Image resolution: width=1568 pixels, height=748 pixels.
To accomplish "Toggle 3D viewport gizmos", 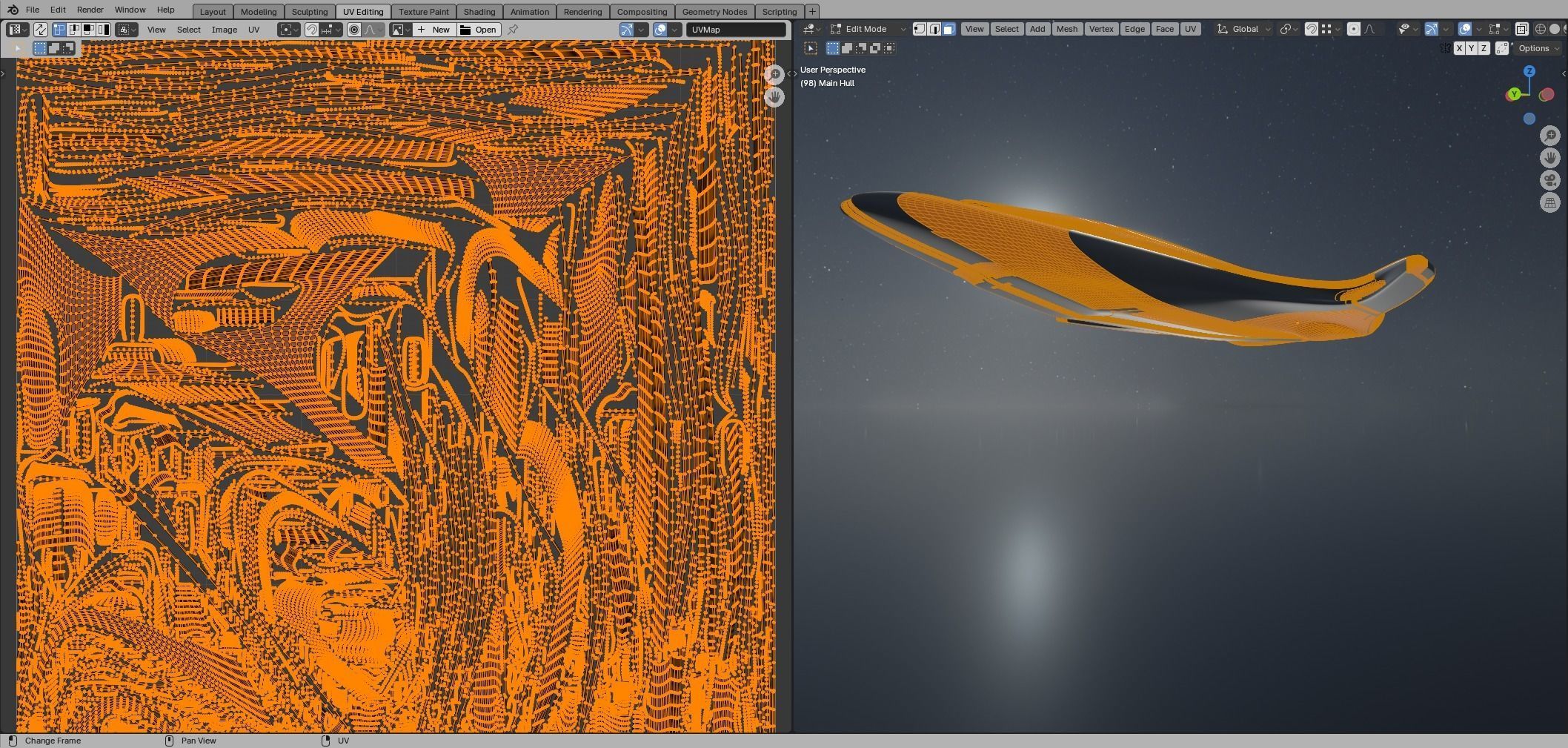I will pos(1432,29).
